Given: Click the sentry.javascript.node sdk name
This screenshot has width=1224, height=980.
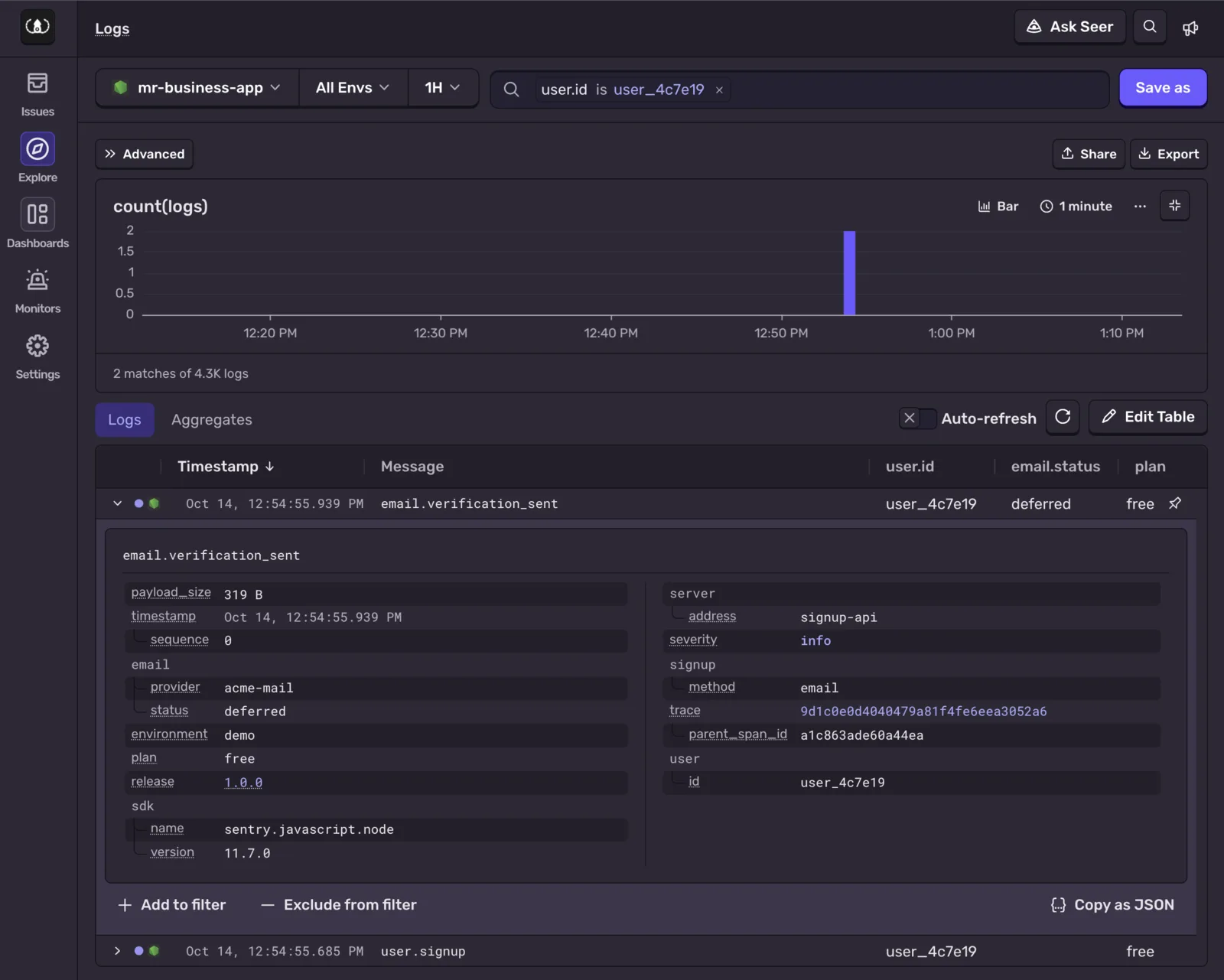Looking at the screenshot, I should (309, 830).
